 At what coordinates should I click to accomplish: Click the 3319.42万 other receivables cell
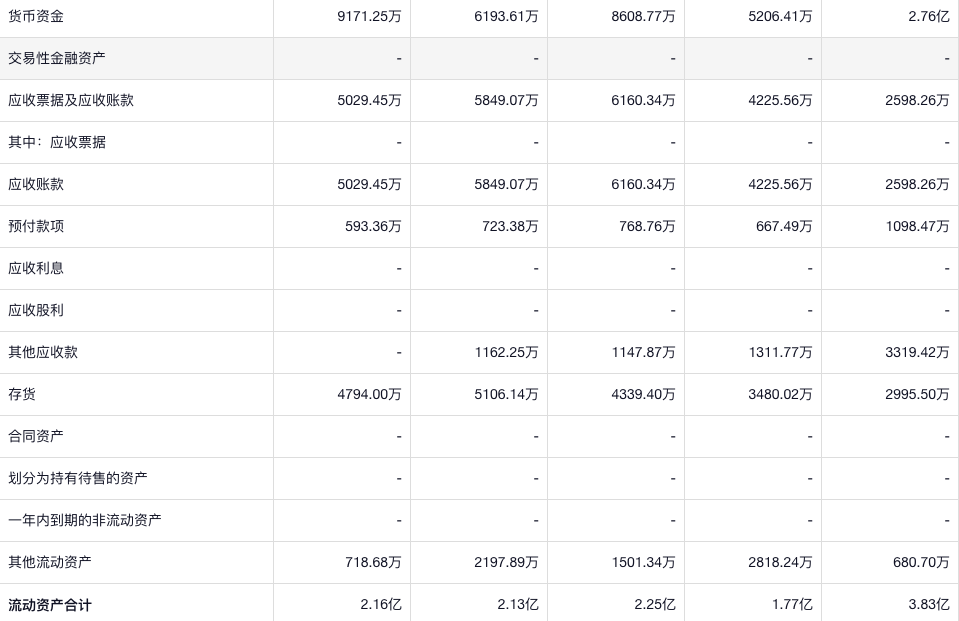pos(917,352)
